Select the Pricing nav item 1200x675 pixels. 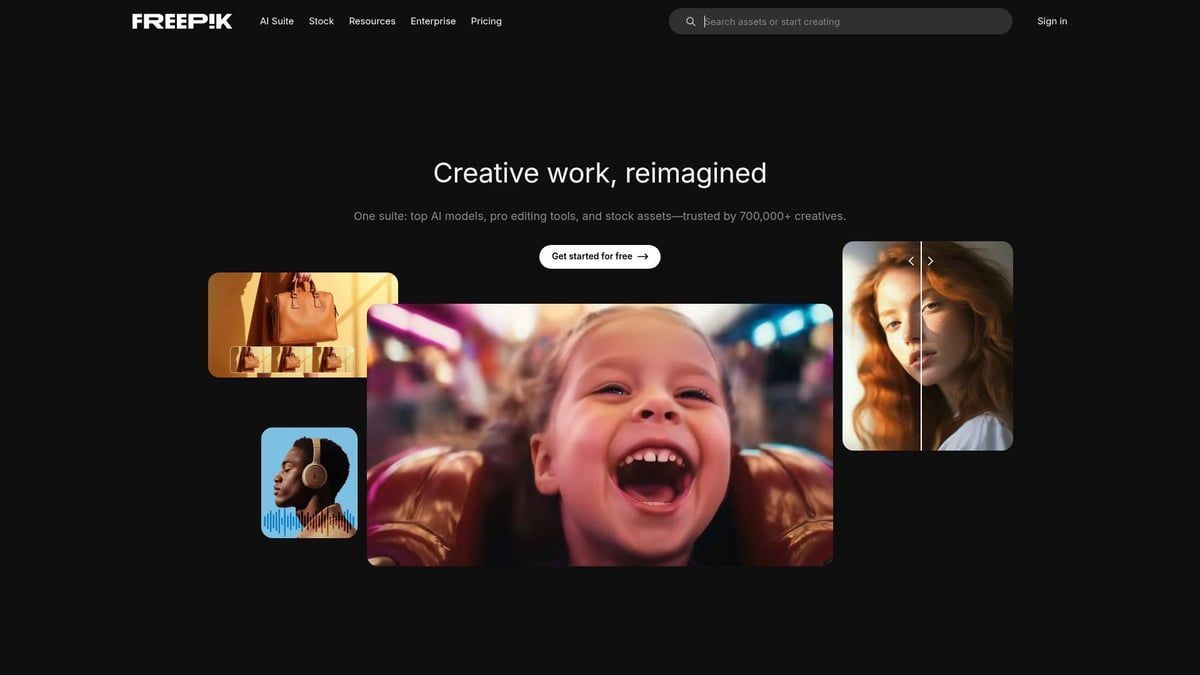tap(486, 21)
